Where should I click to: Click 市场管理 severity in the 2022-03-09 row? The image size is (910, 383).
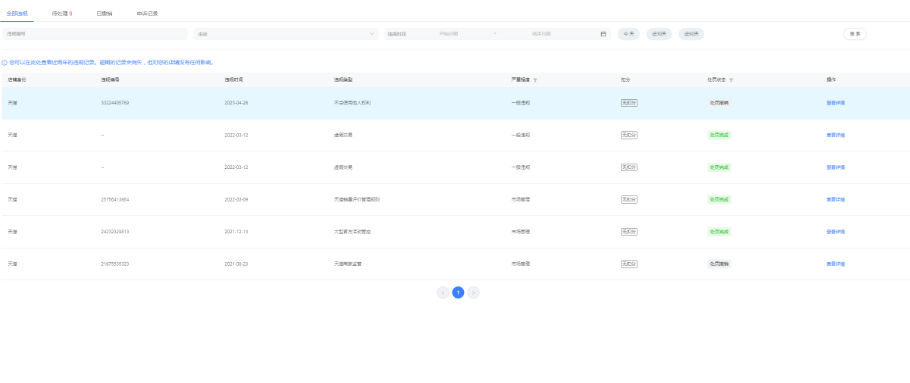click(521, 199)
